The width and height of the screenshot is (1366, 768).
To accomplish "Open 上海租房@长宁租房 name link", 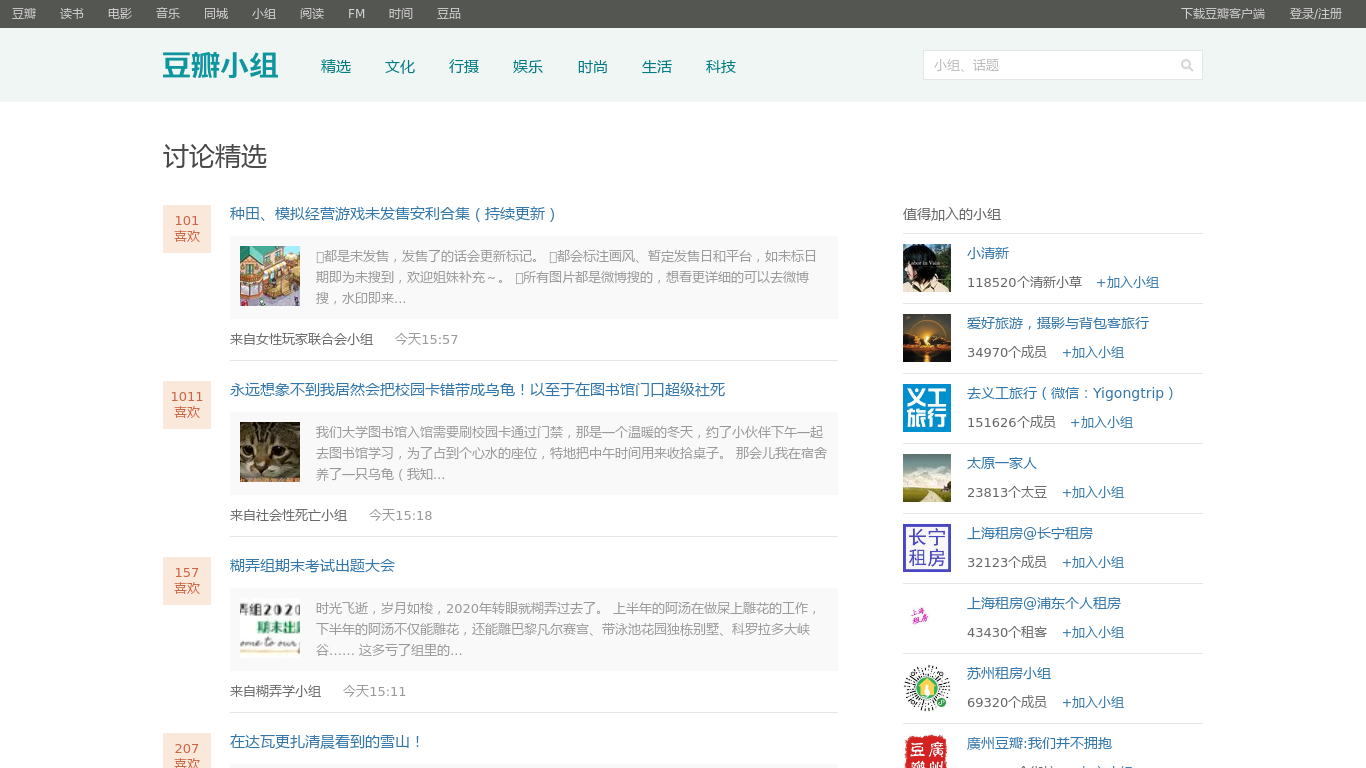I will pyautogui.click(x=1030, y=534).
